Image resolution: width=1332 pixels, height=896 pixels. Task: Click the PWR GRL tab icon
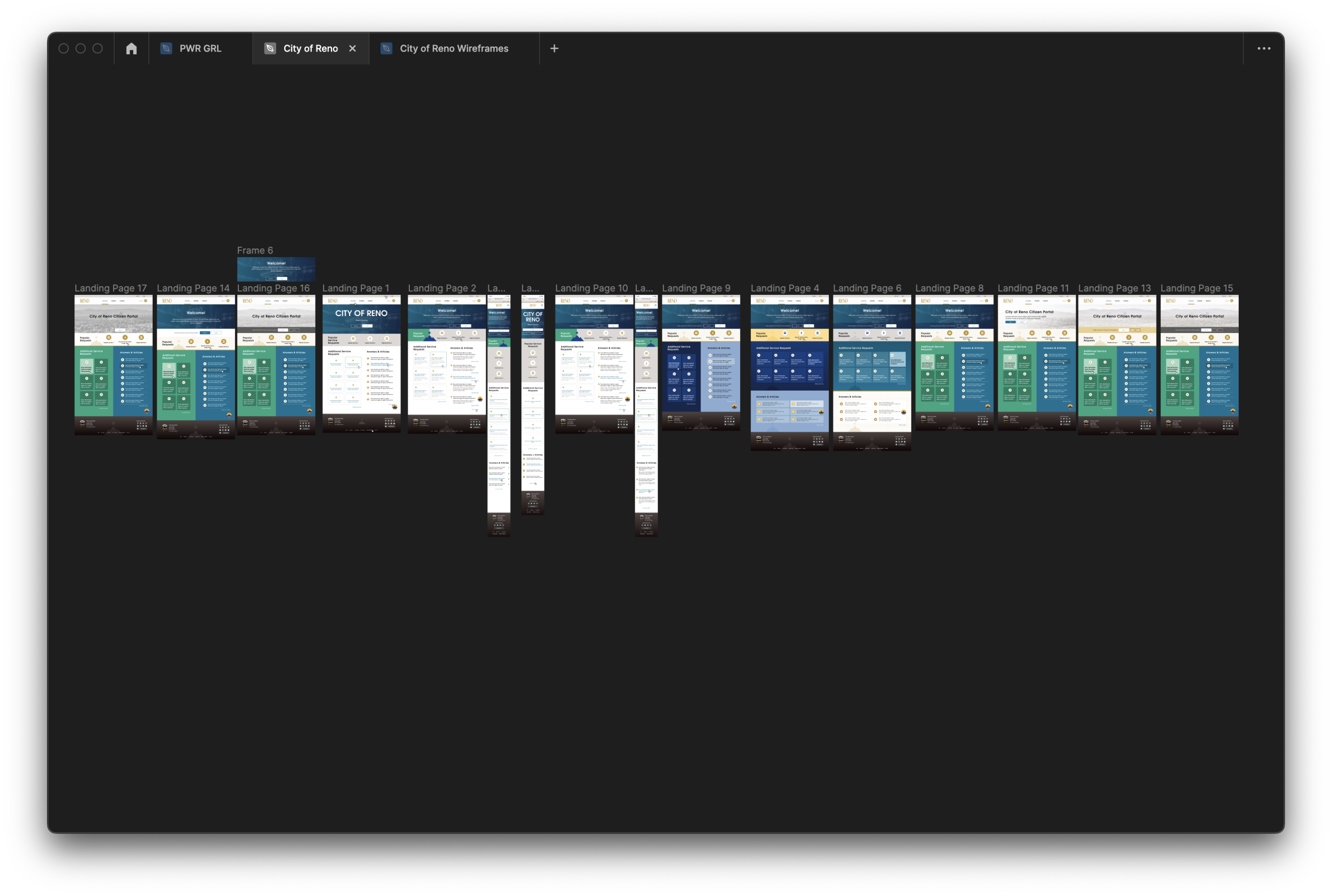[x=166, y=48]
